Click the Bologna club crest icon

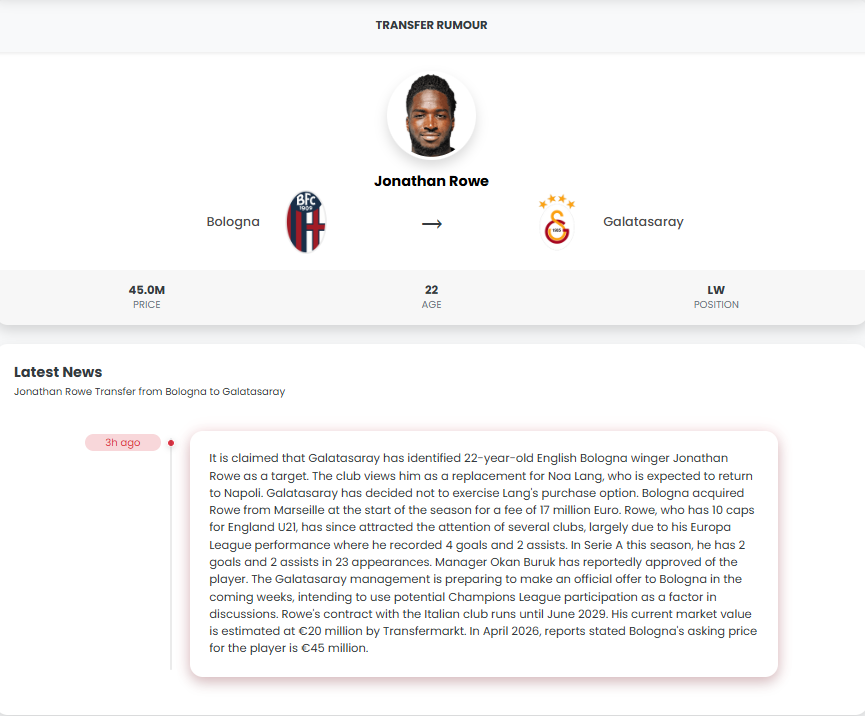[306, 222]
